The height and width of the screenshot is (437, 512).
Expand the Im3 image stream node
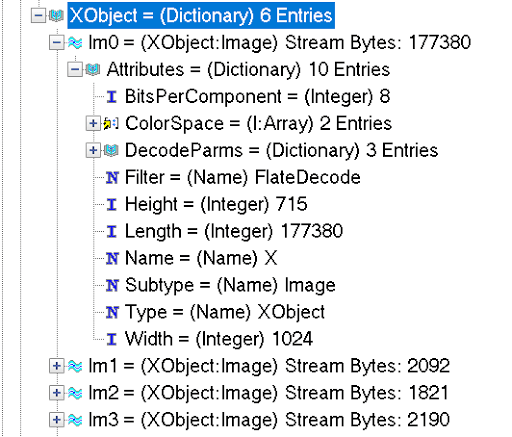tap(57, 420)
